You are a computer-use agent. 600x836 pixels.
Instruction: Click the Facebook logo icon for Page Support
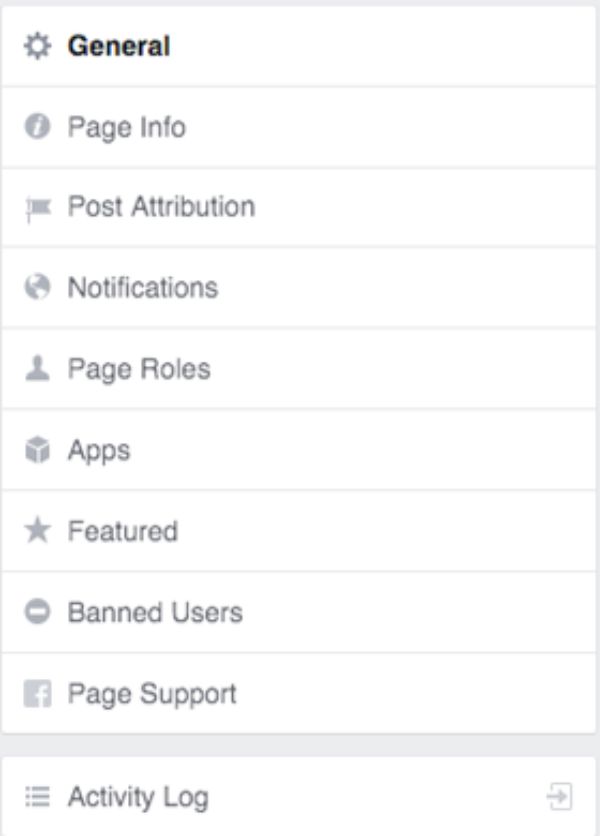[x=37, y=694]
